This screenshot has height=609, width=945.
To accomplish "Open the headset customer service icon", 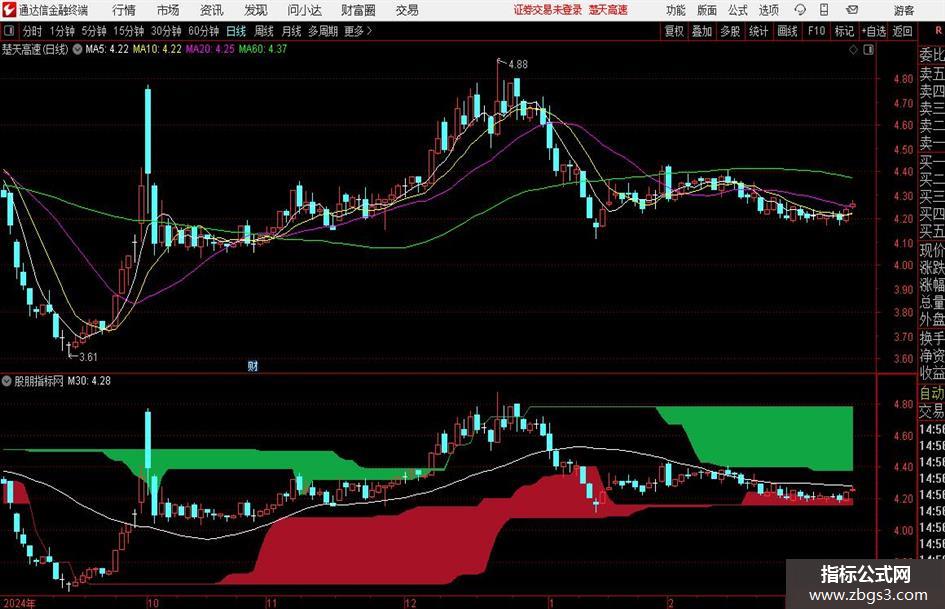I will point(800,10).
